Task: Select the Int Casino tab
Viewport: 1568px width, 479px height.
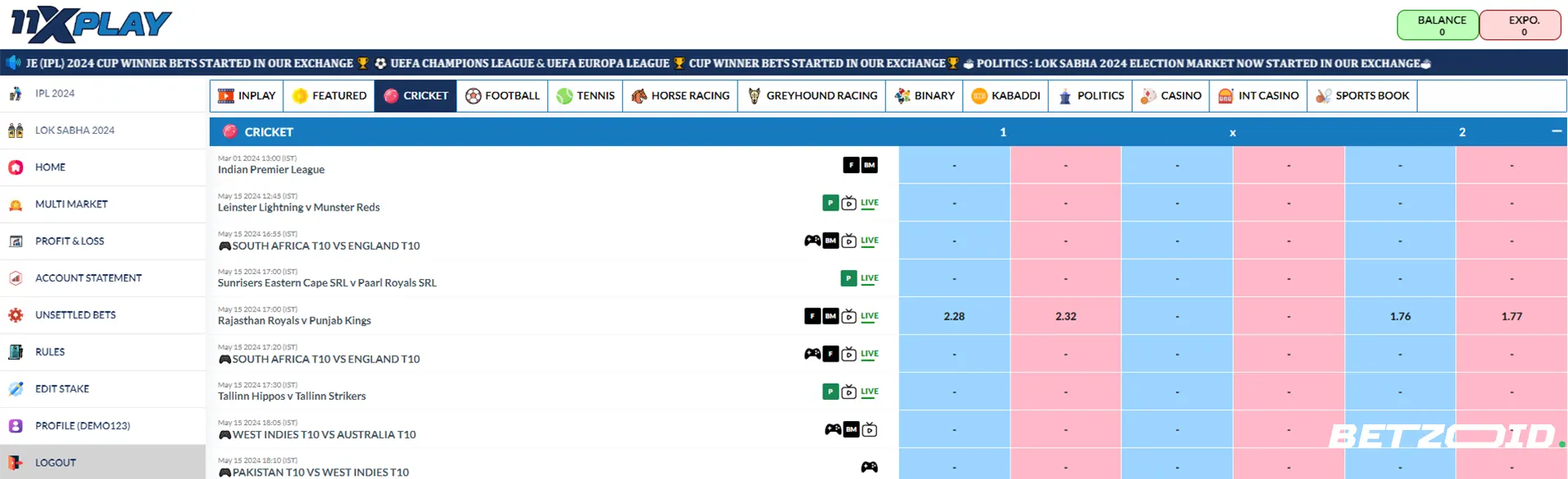Action: click(1258, 95)
